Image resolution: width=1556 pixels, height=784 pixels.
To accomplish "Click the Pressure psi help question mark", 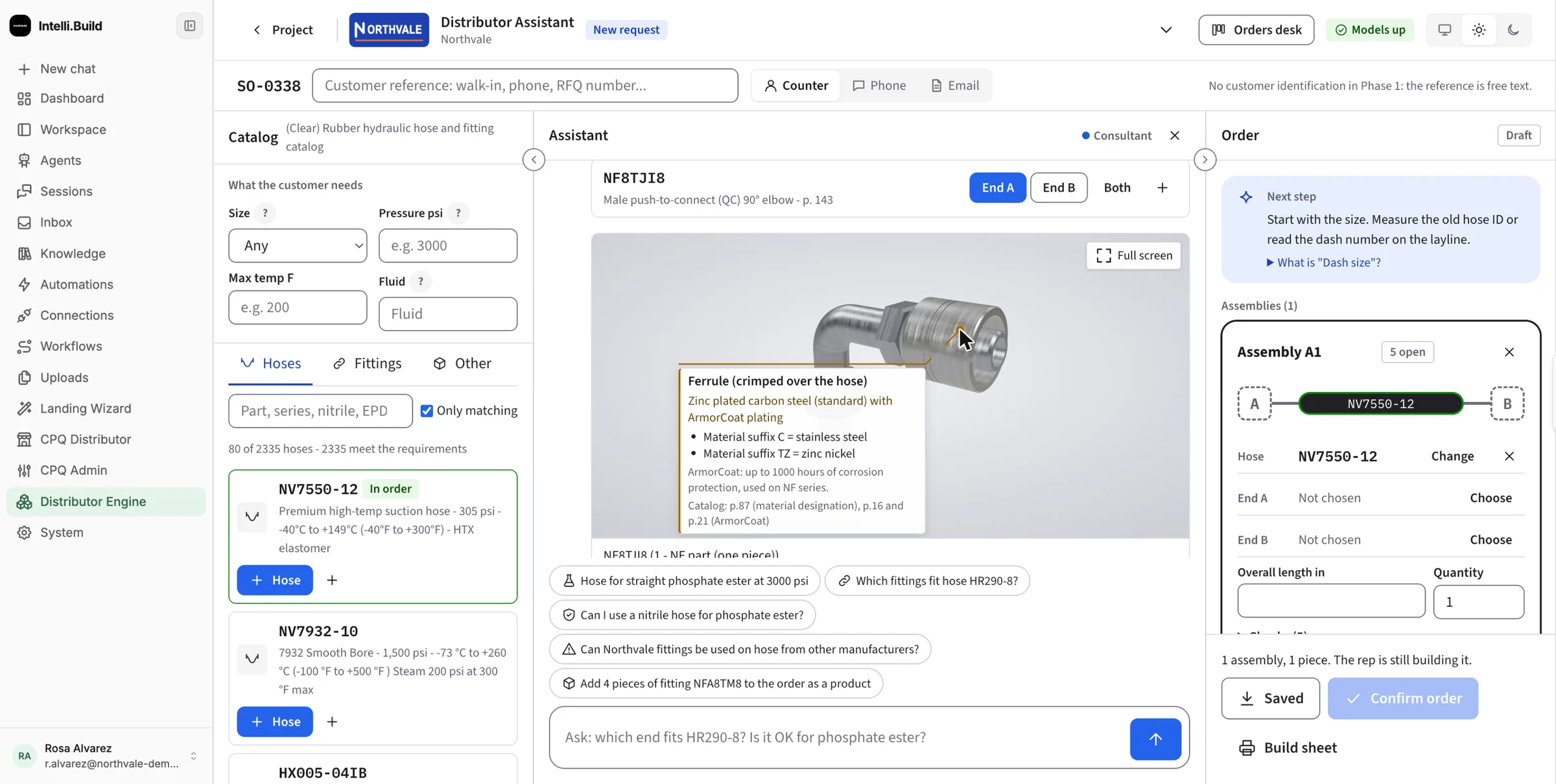I will pyautogui.click(x=458, y=213).
